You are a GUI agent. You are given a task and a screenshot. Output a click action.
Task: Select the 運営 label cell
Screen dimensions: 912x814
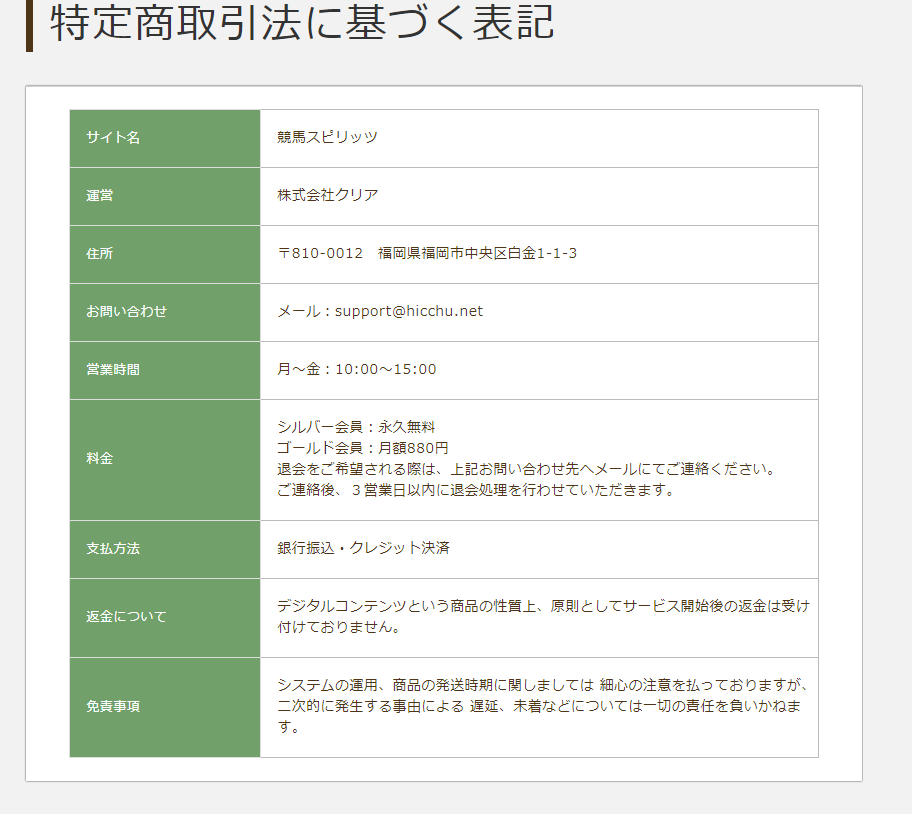coord(165,197)
